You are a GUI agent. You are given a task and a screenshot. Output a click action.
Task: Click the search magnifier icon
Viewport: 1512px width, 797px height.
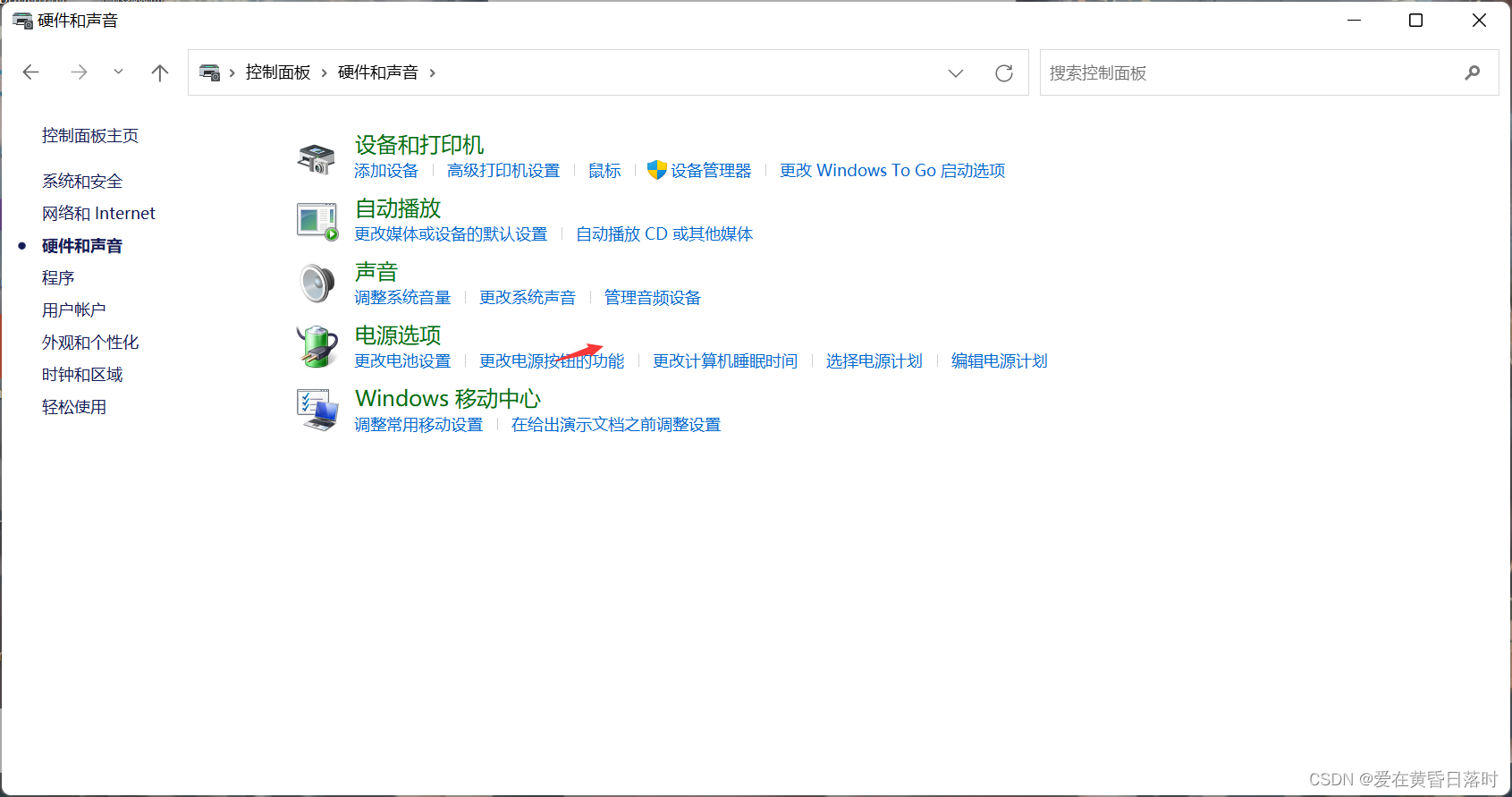click(1473, 72)
